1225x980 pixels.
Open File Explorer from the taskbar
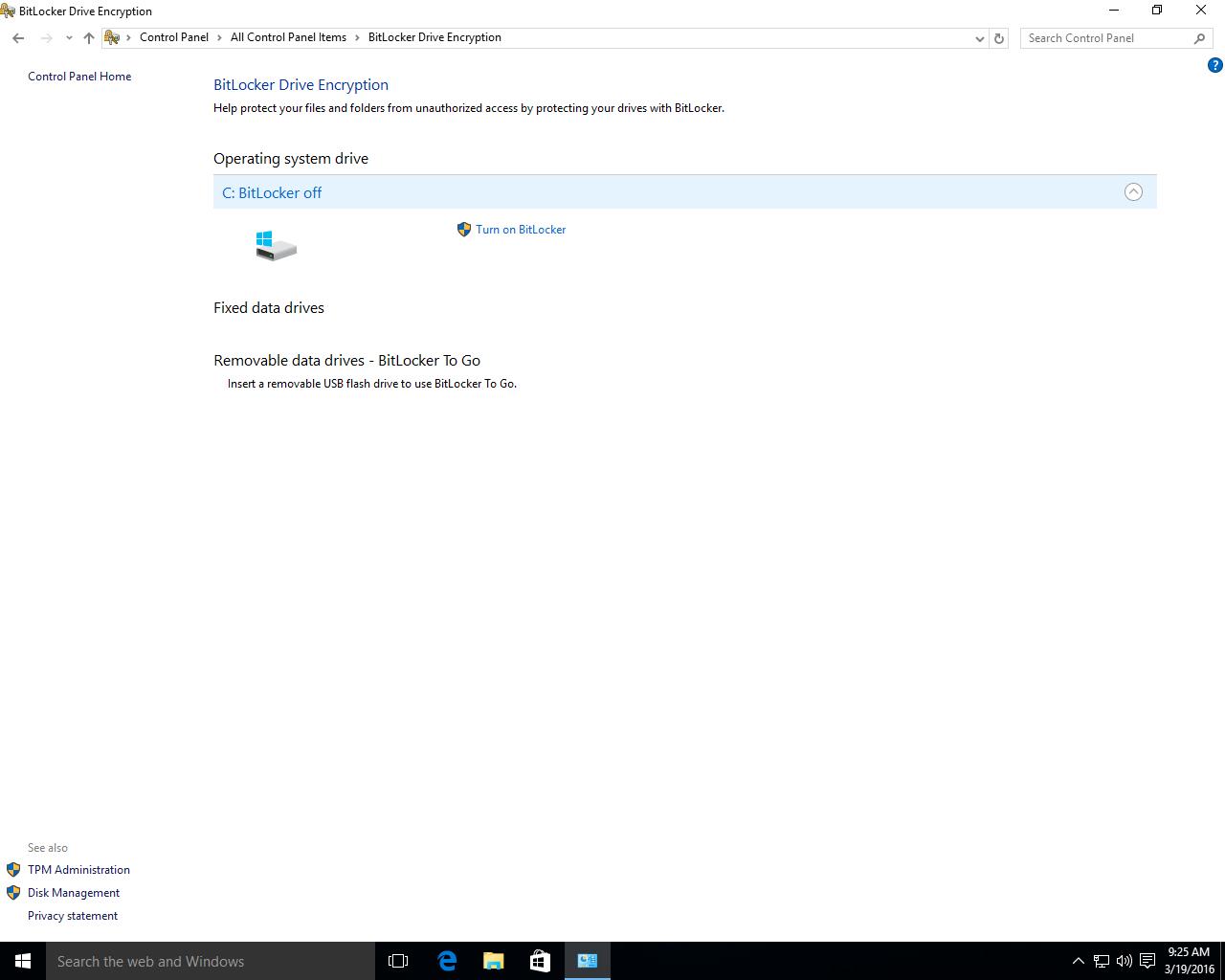click(493, 961)
